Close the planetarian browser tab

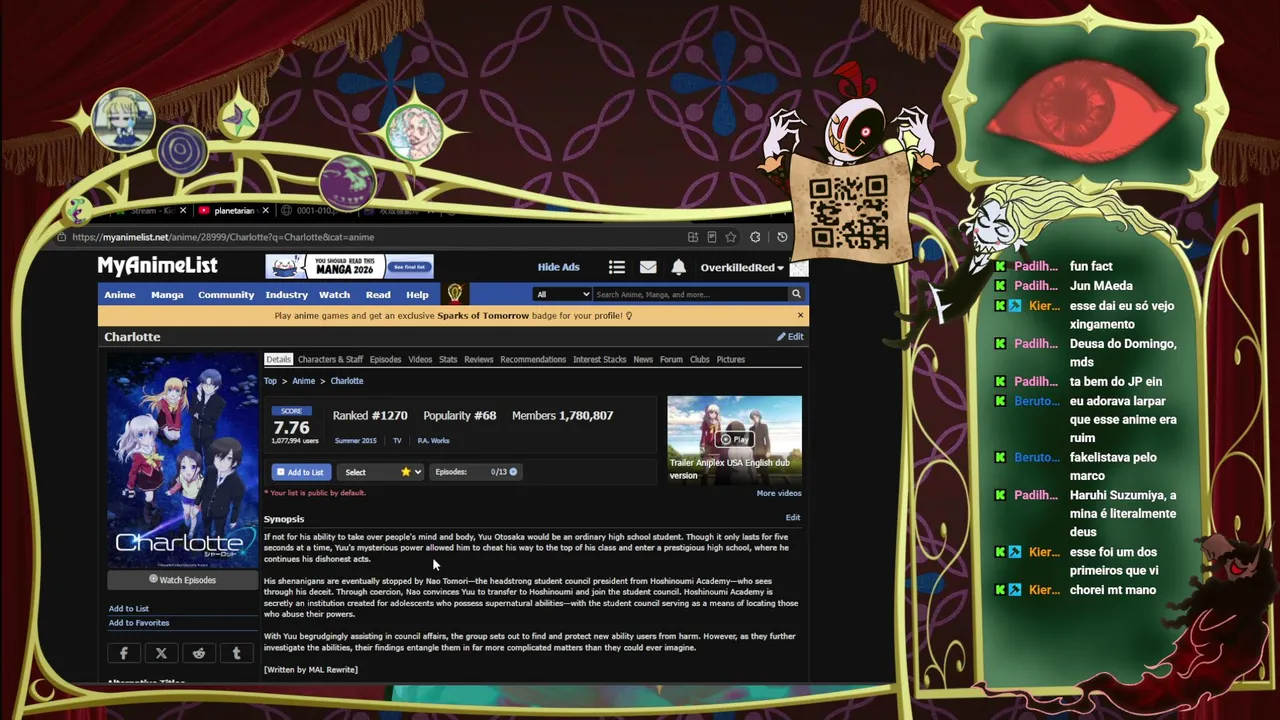(x=265, y=211)
